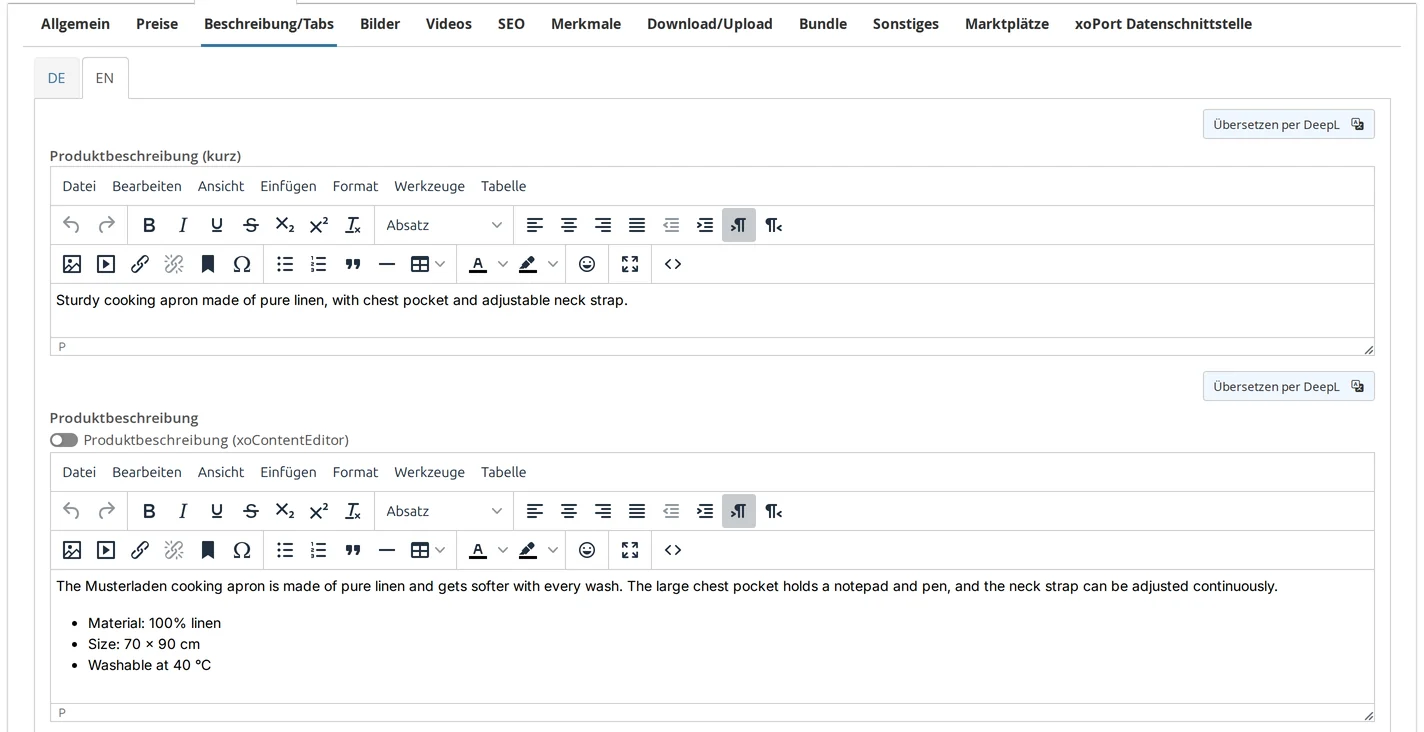Apply strikethrough in short description editor
1424x732 pixels.
[x=251, y=225]
